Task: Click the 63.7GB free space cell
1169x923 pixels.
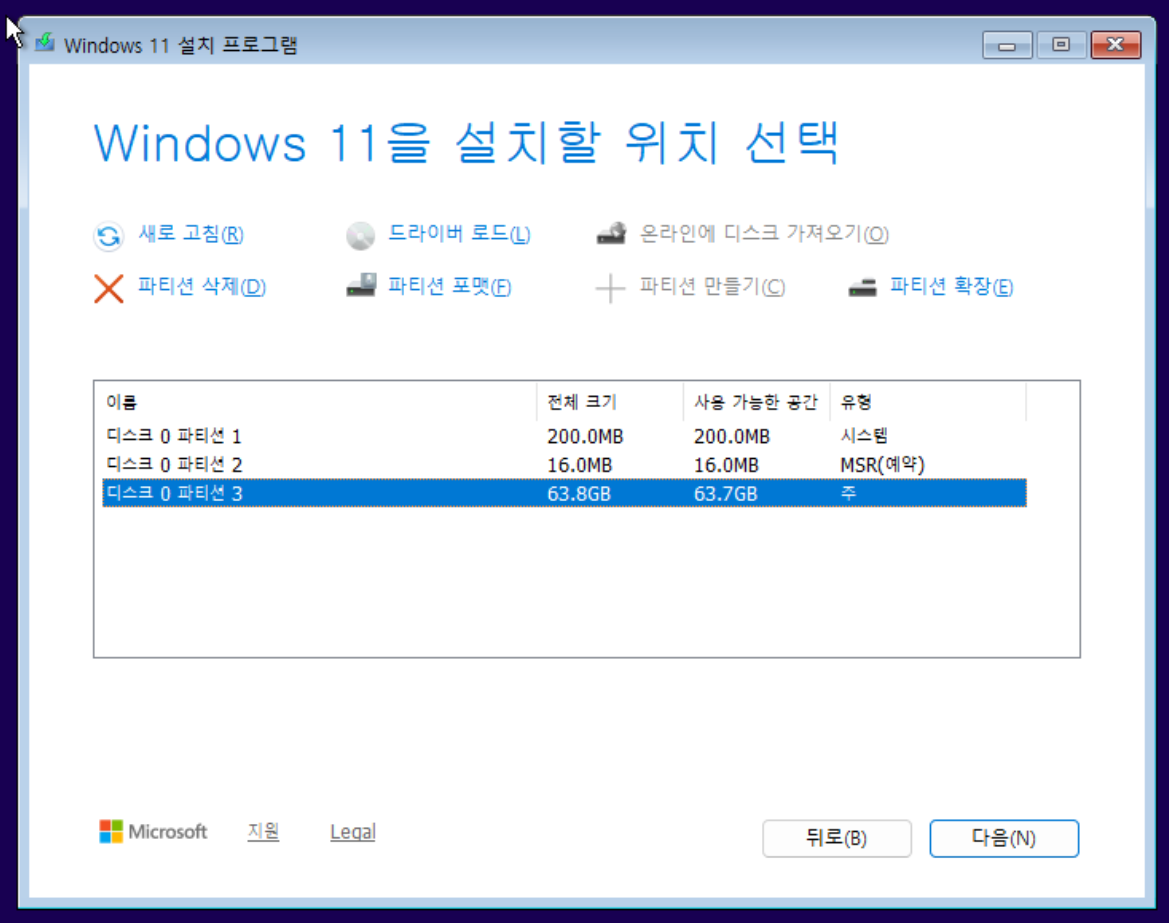Action: (725, 494)
